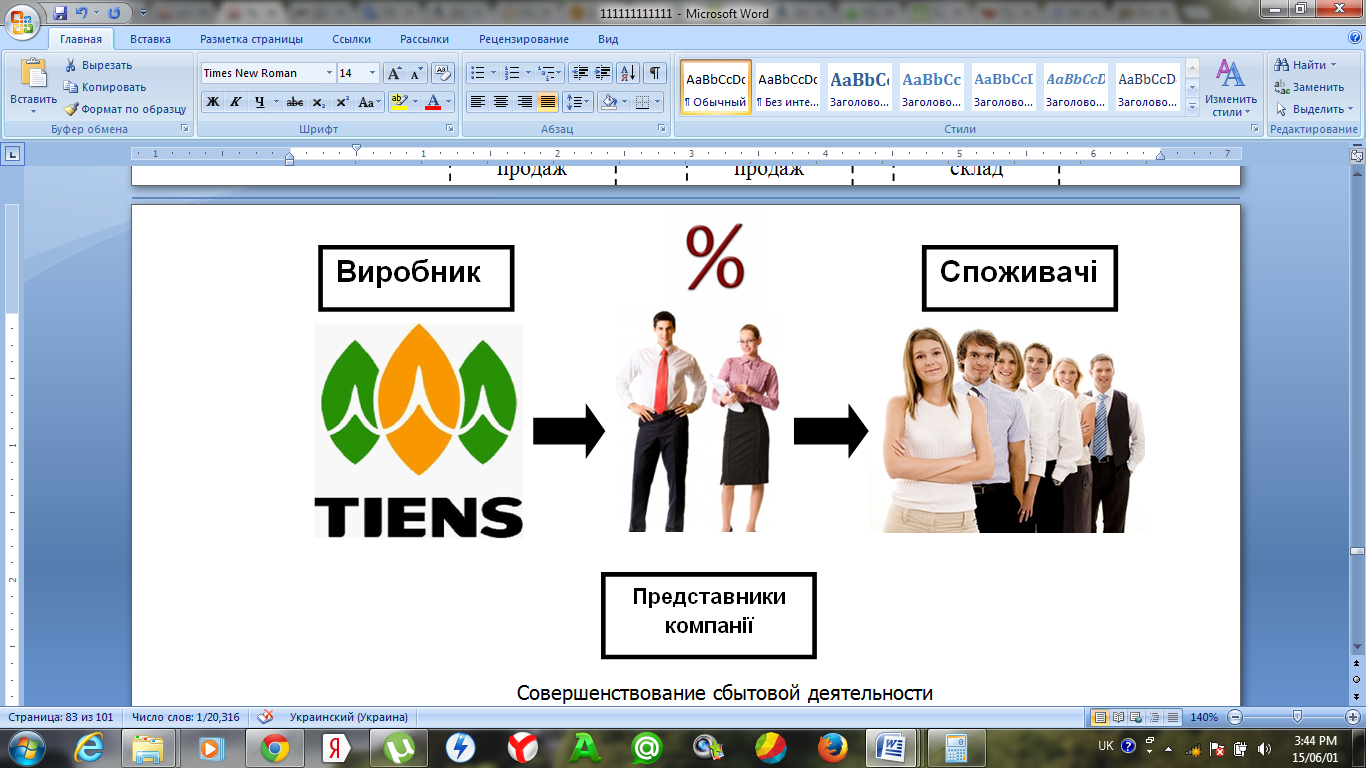Open font color dropdown arrow
This screenshot has height=768, width=1366.
448,102
